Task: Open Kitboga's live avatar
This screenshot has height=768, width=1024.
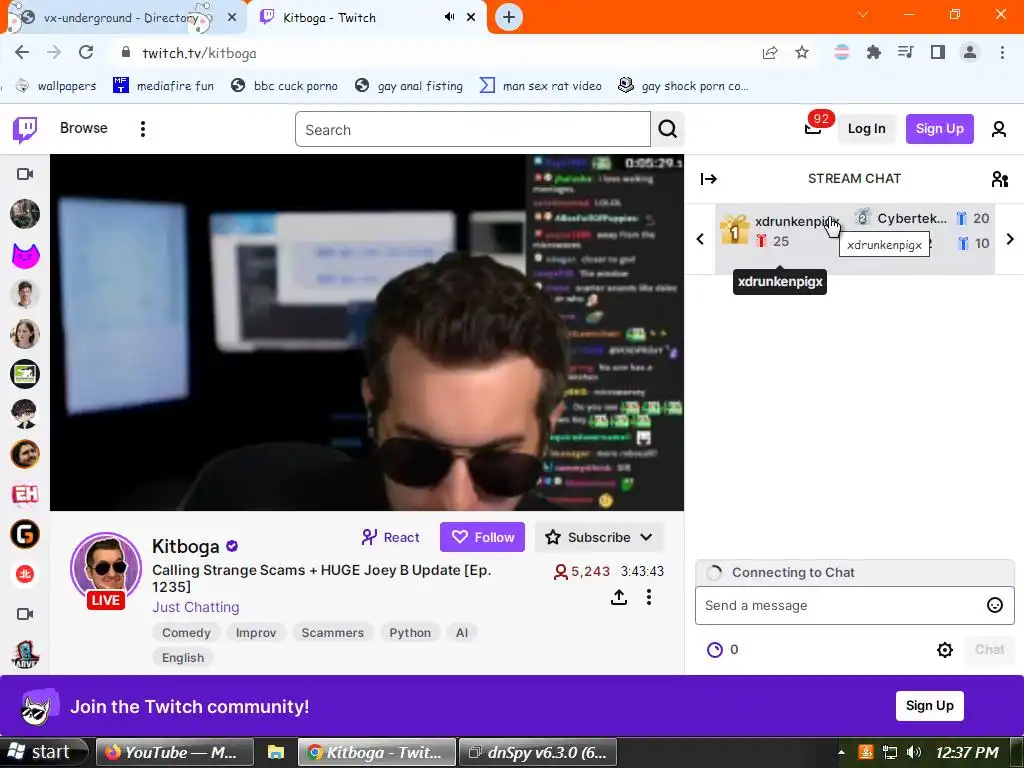Action: click(106, 569)
